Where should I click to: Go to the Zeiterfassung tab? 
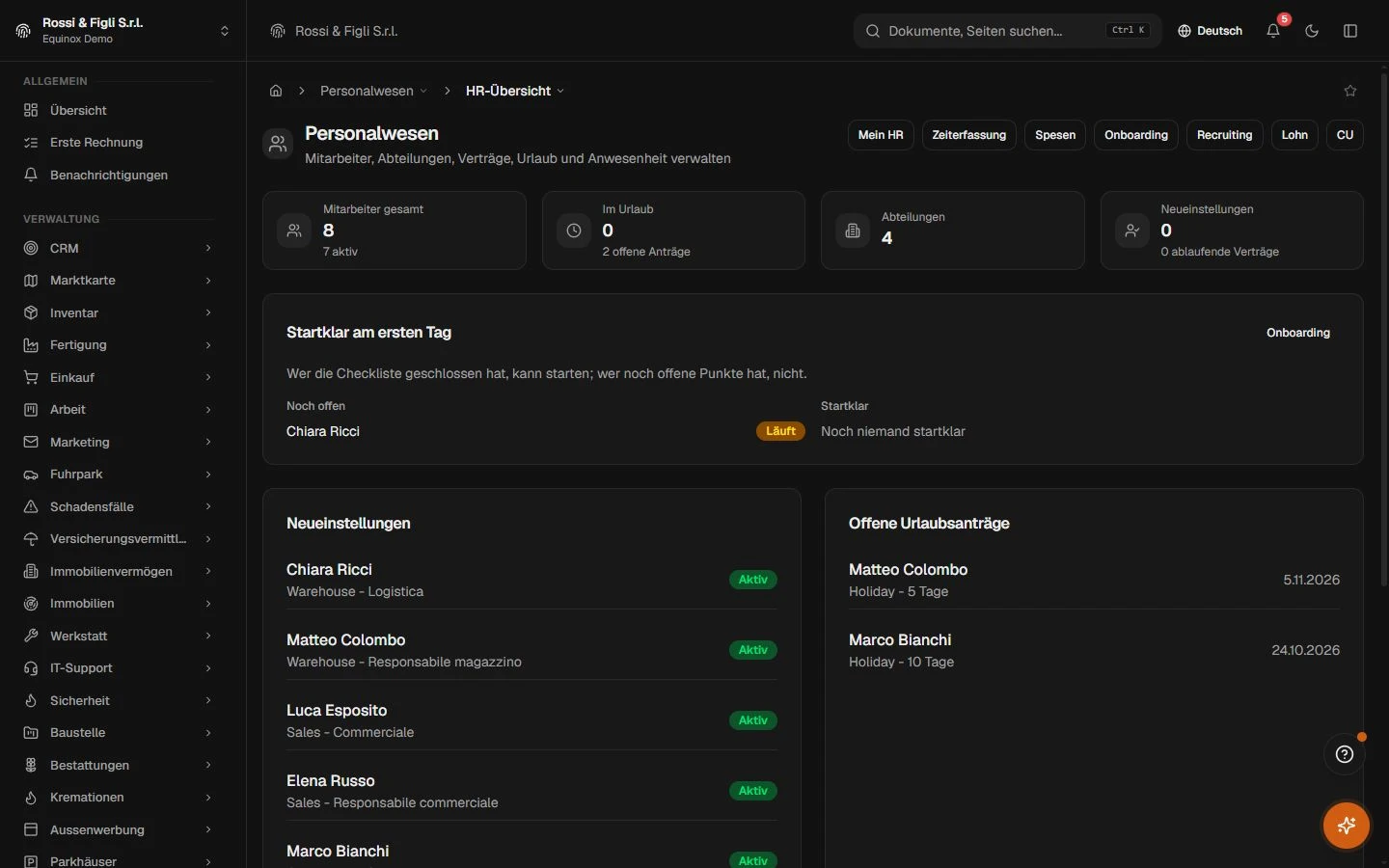pyautogui.click(x=969, y=135)
